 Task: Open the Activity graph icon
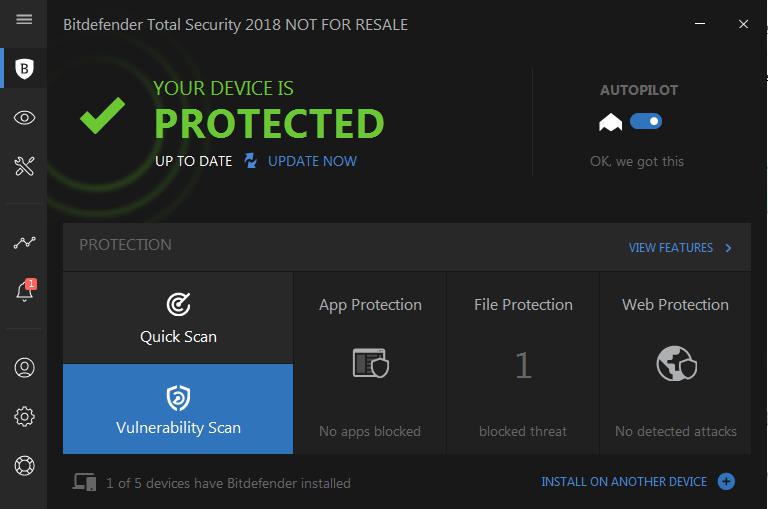(25, 242)
